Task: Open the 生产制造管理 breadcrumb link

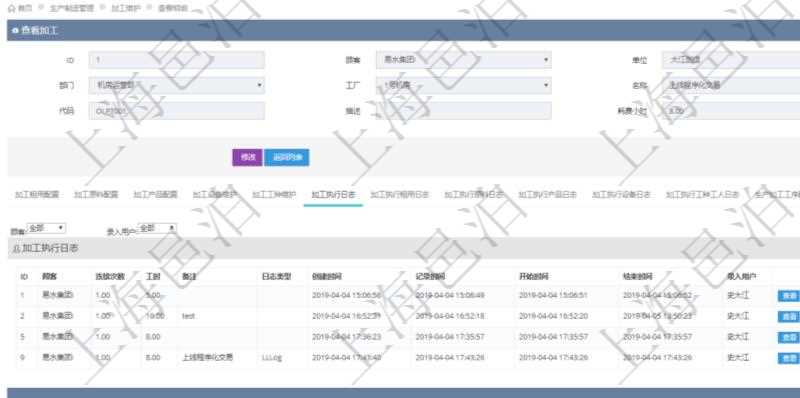Action: click(72, 9)
